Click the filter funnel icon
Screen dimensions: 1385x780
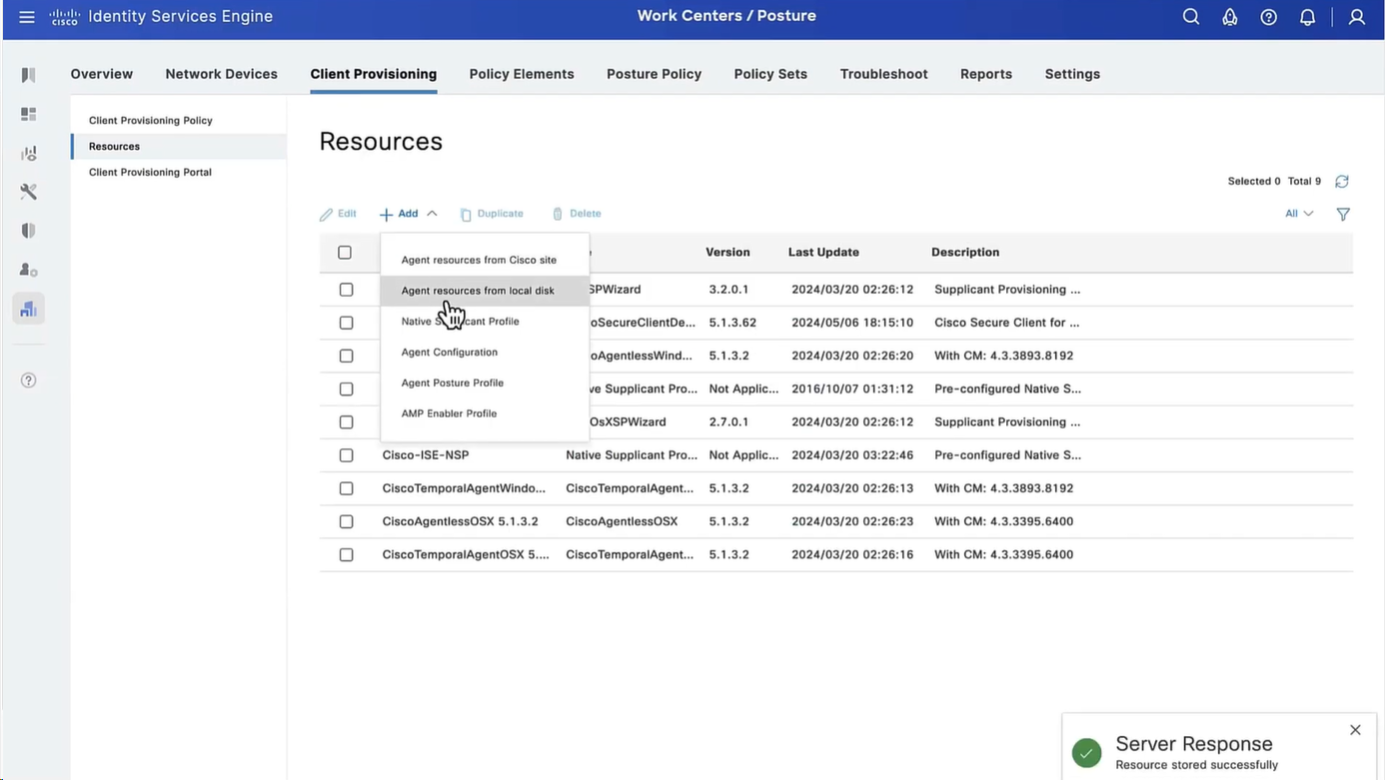(1343, 214)
